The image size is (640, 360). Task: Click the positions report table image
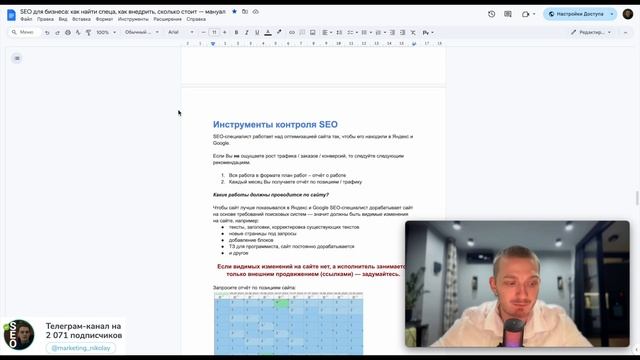(289, 323)
